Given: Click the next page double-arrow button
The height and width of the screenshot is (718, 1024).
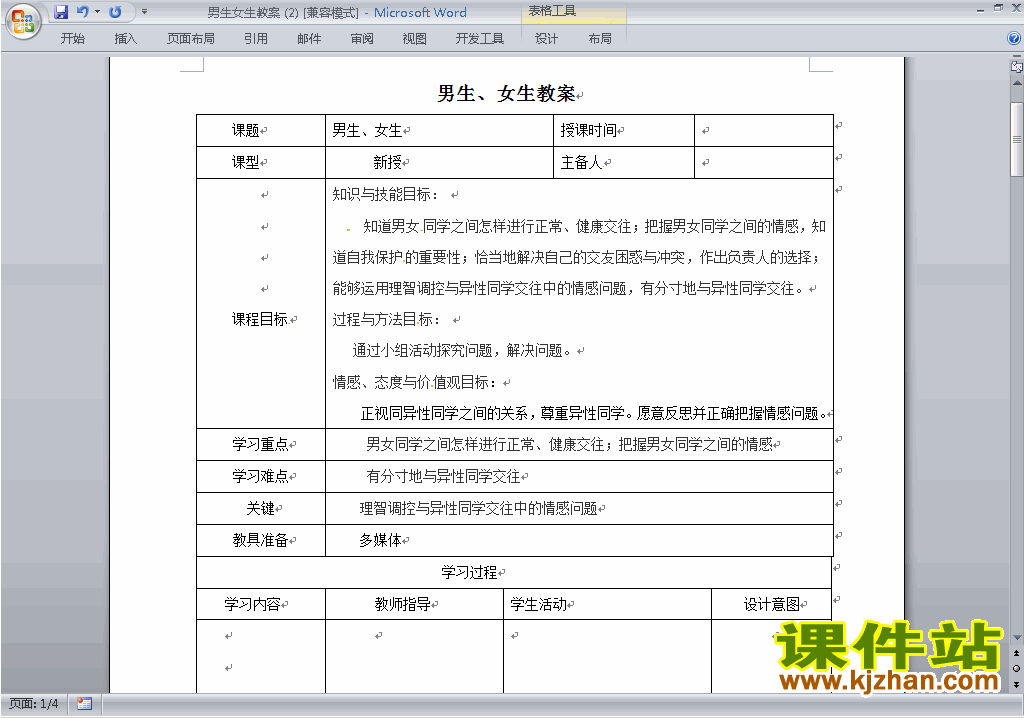Looking at the screenshot, I should (x=1016, y=684).
